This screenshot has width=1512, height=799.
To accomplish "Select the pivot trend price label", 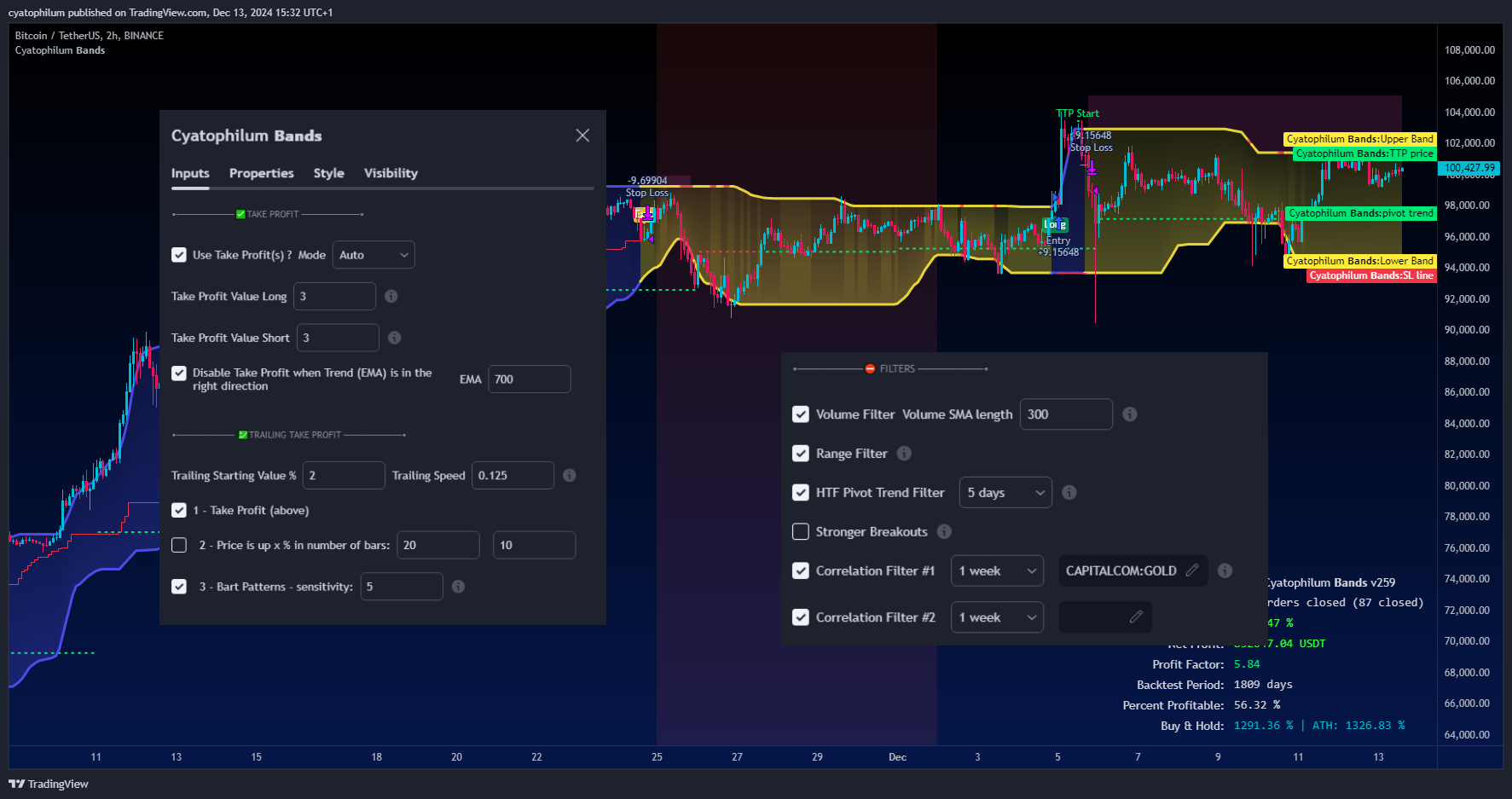I will pos(1360,213).
